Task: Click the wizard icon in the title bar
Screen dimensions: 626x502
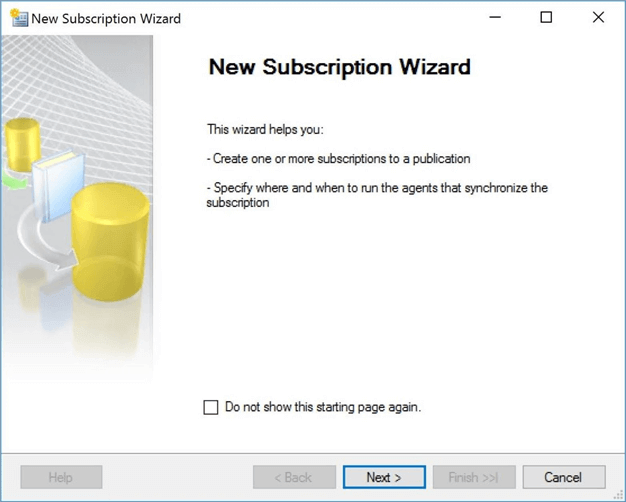Action: [19, 18]
